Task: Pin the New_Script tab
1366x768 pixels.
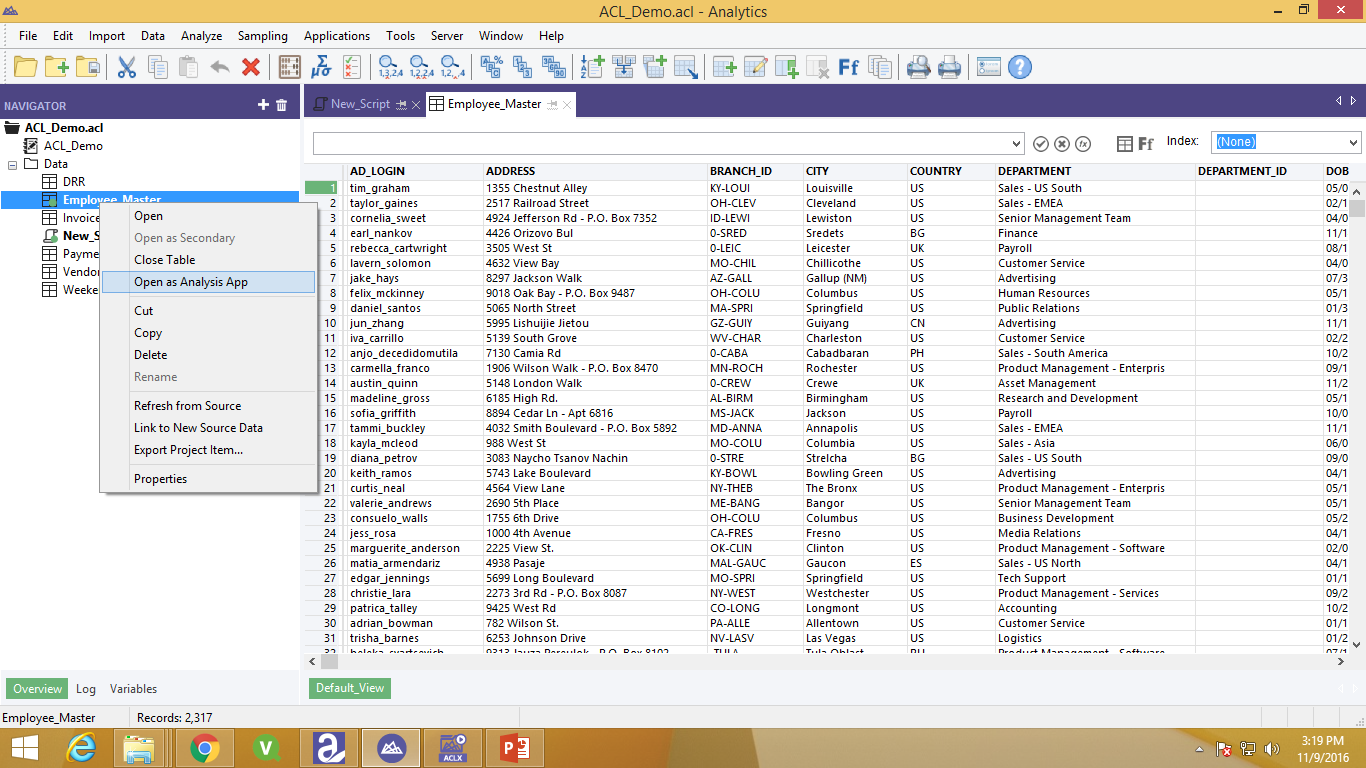Action: point(401,105)
